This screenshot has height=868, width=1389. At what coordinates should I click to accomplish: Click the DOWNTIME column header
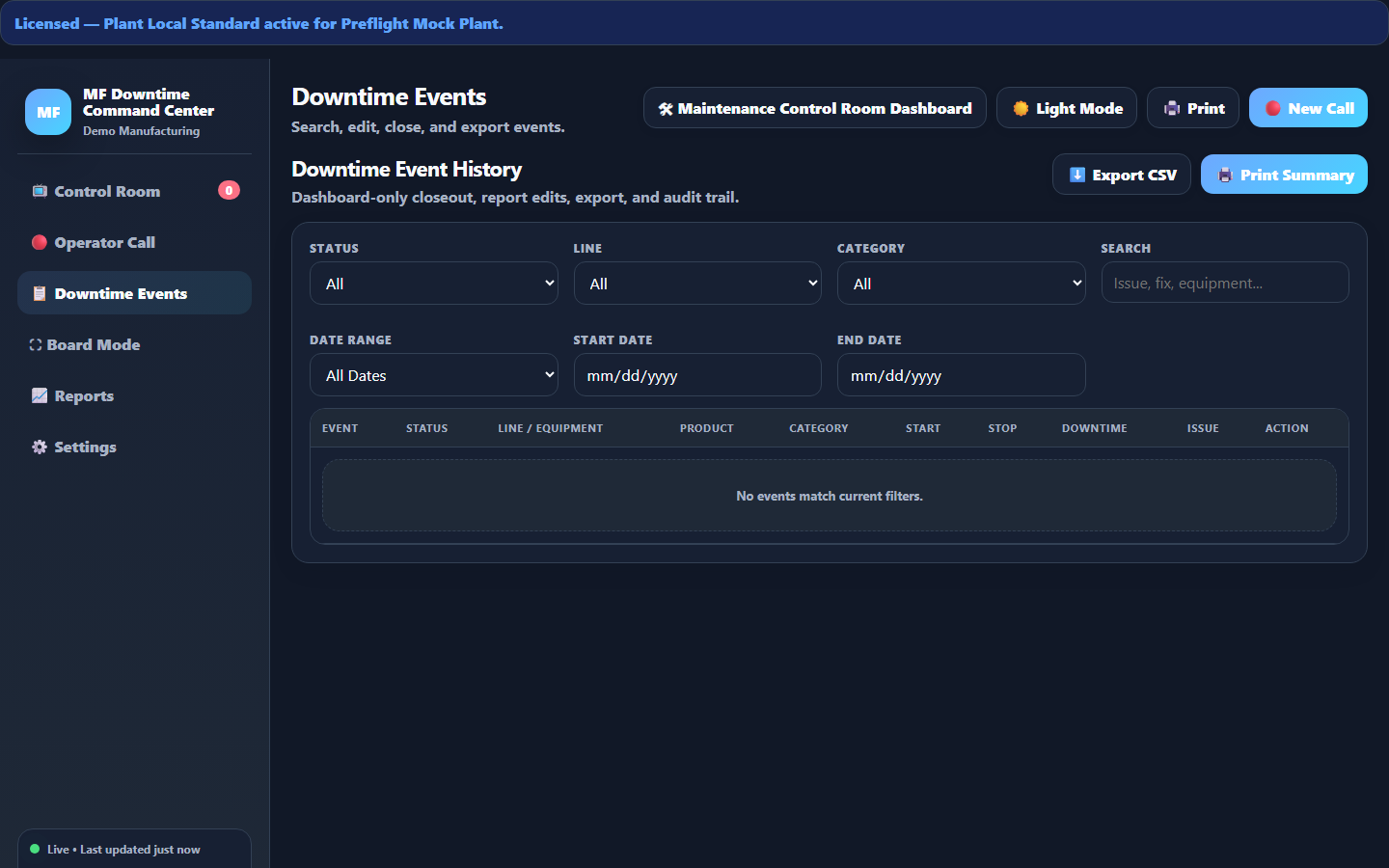[x=1094, y=428]
